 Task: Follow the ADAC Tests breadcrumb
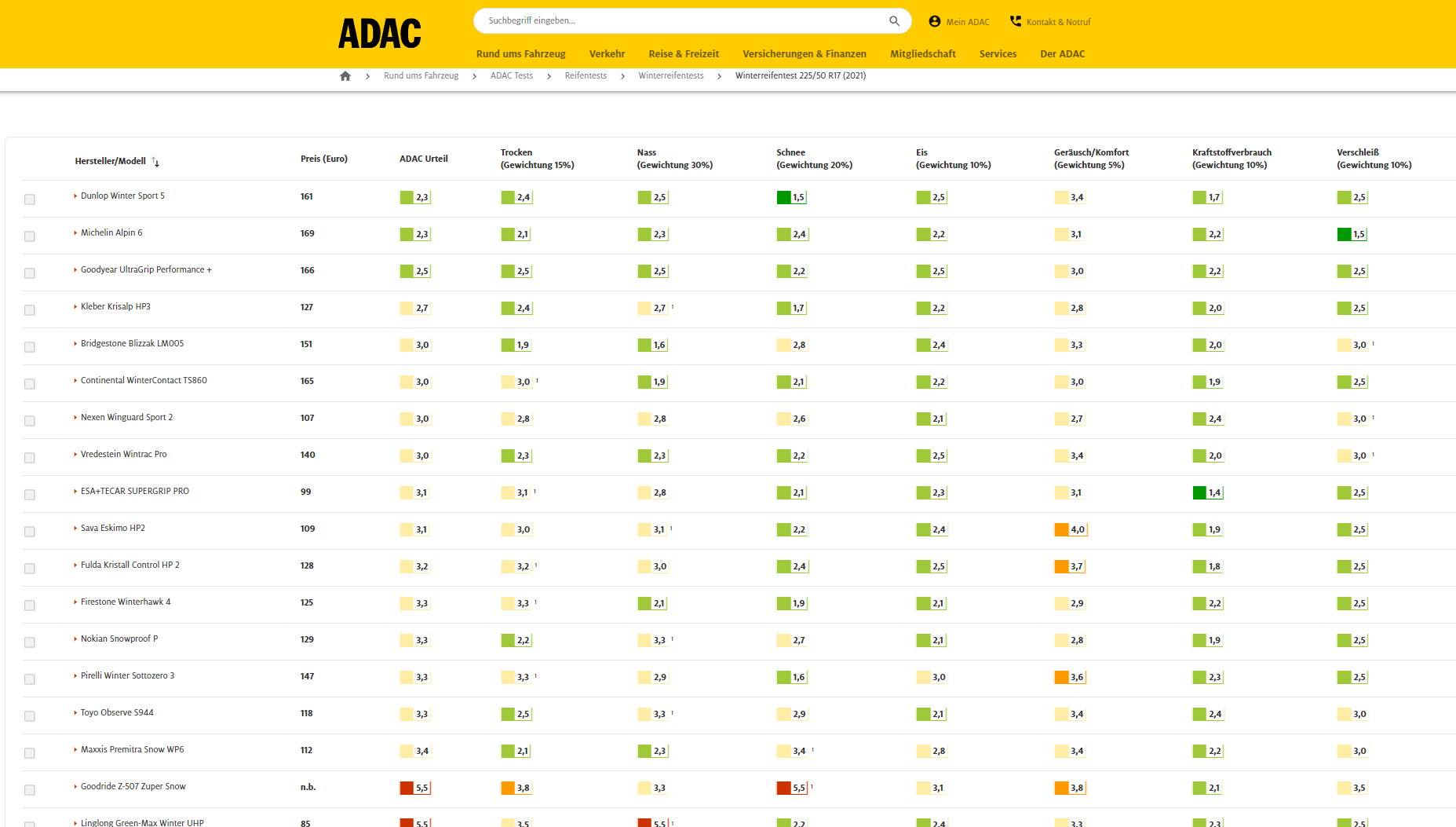[x=512, y=76]
